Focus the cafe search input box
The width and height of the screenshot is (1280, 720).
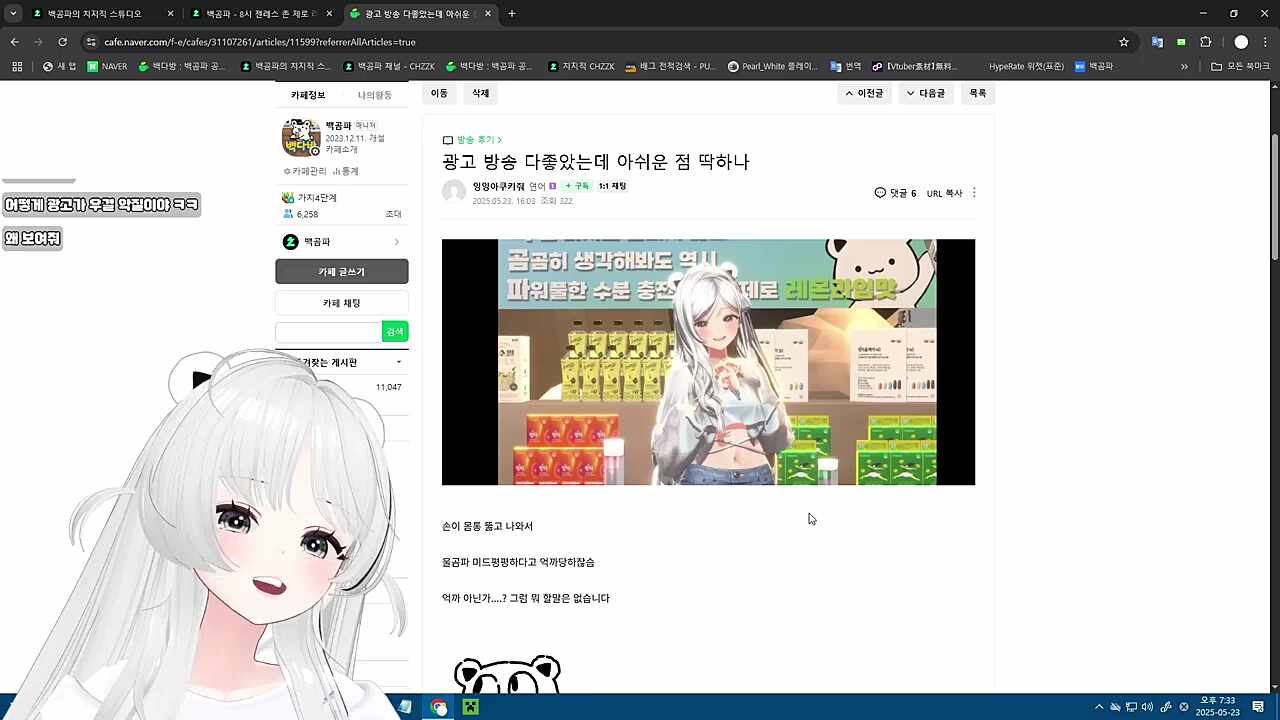click(x=328, y=332)
